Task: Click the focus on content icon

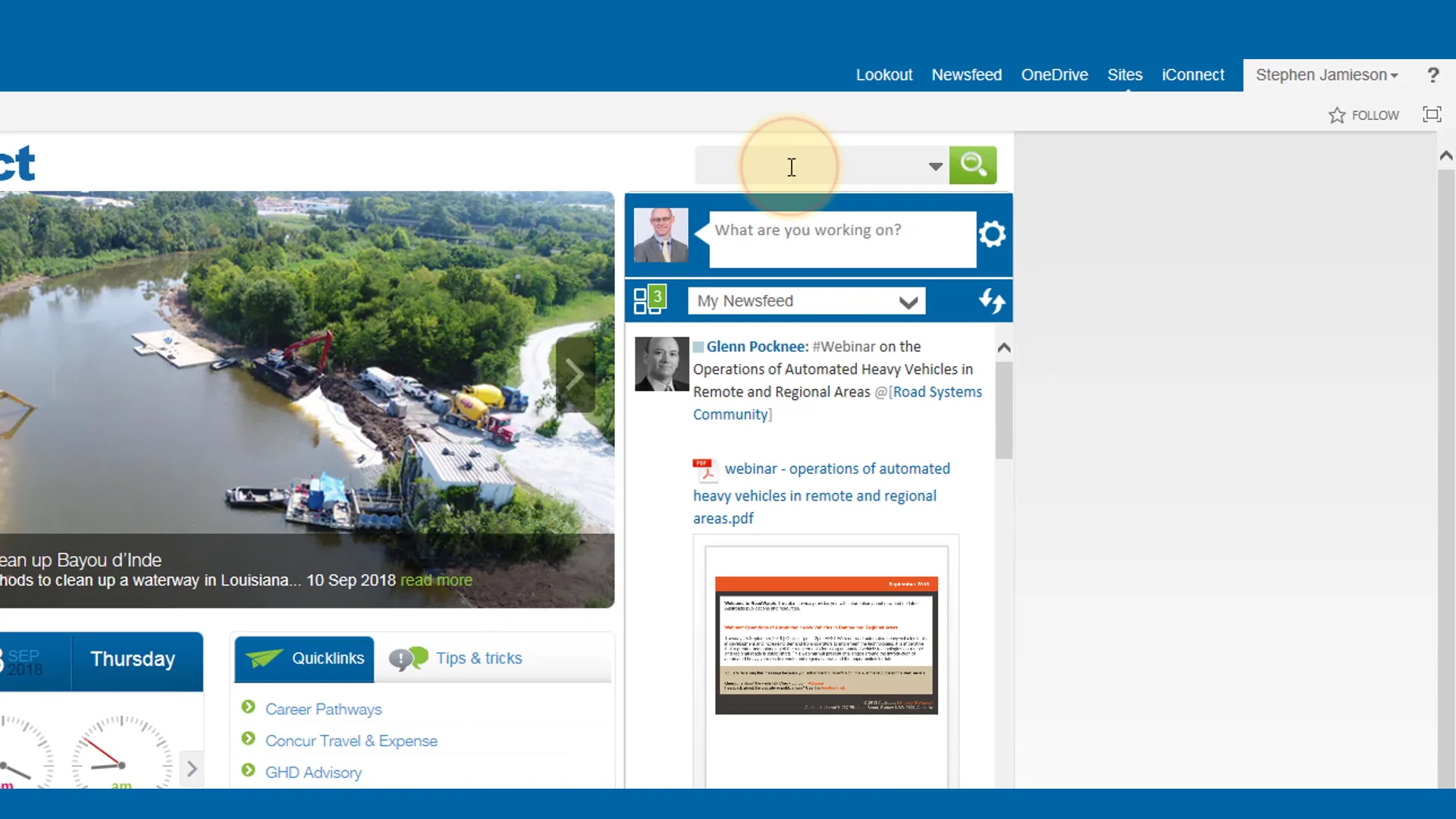Action: click(x=1432, y=115)
